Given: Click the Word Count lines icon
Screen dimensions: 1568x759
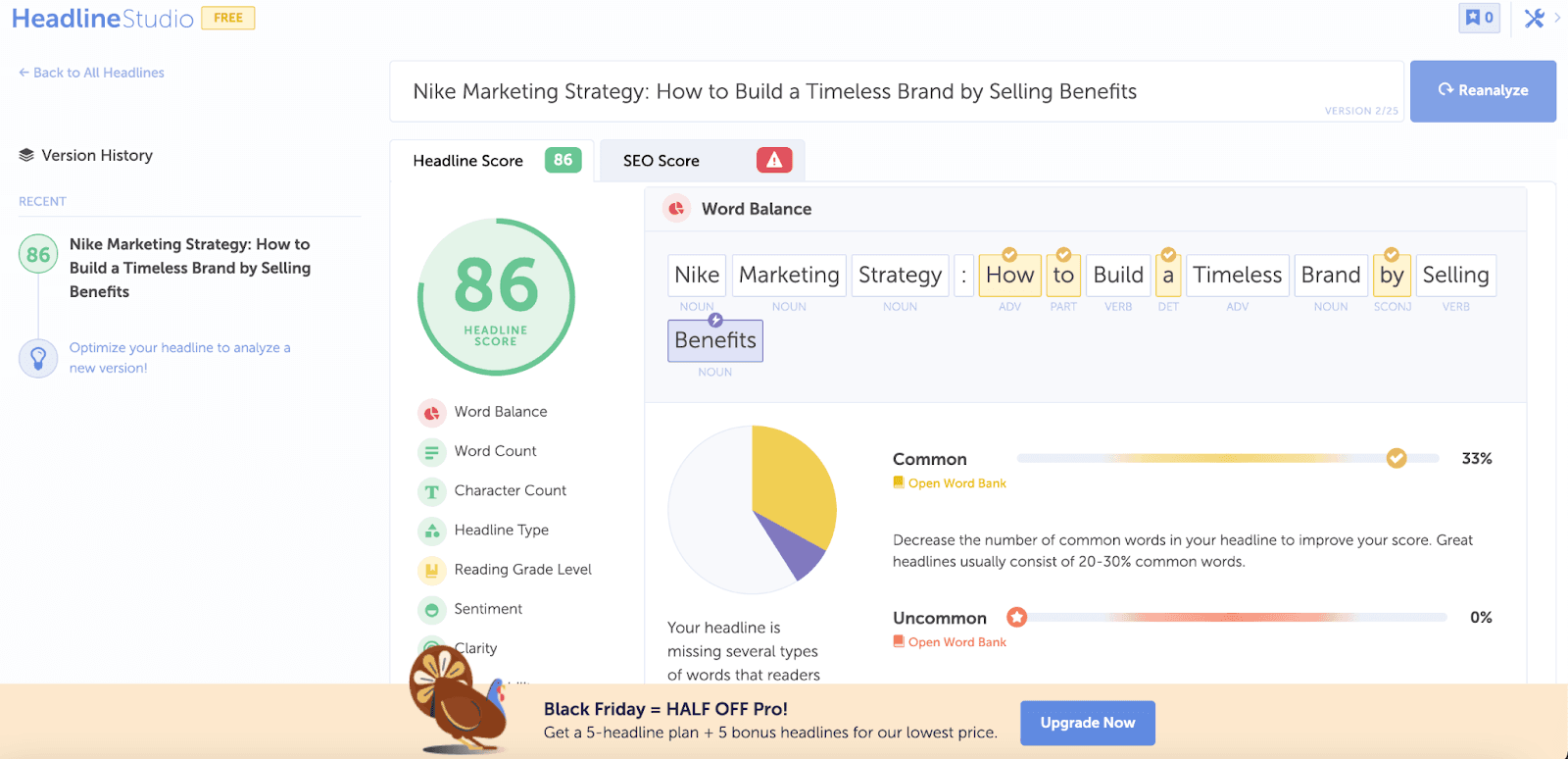Looking at the screenshot, I should click(x=431, y=452).
